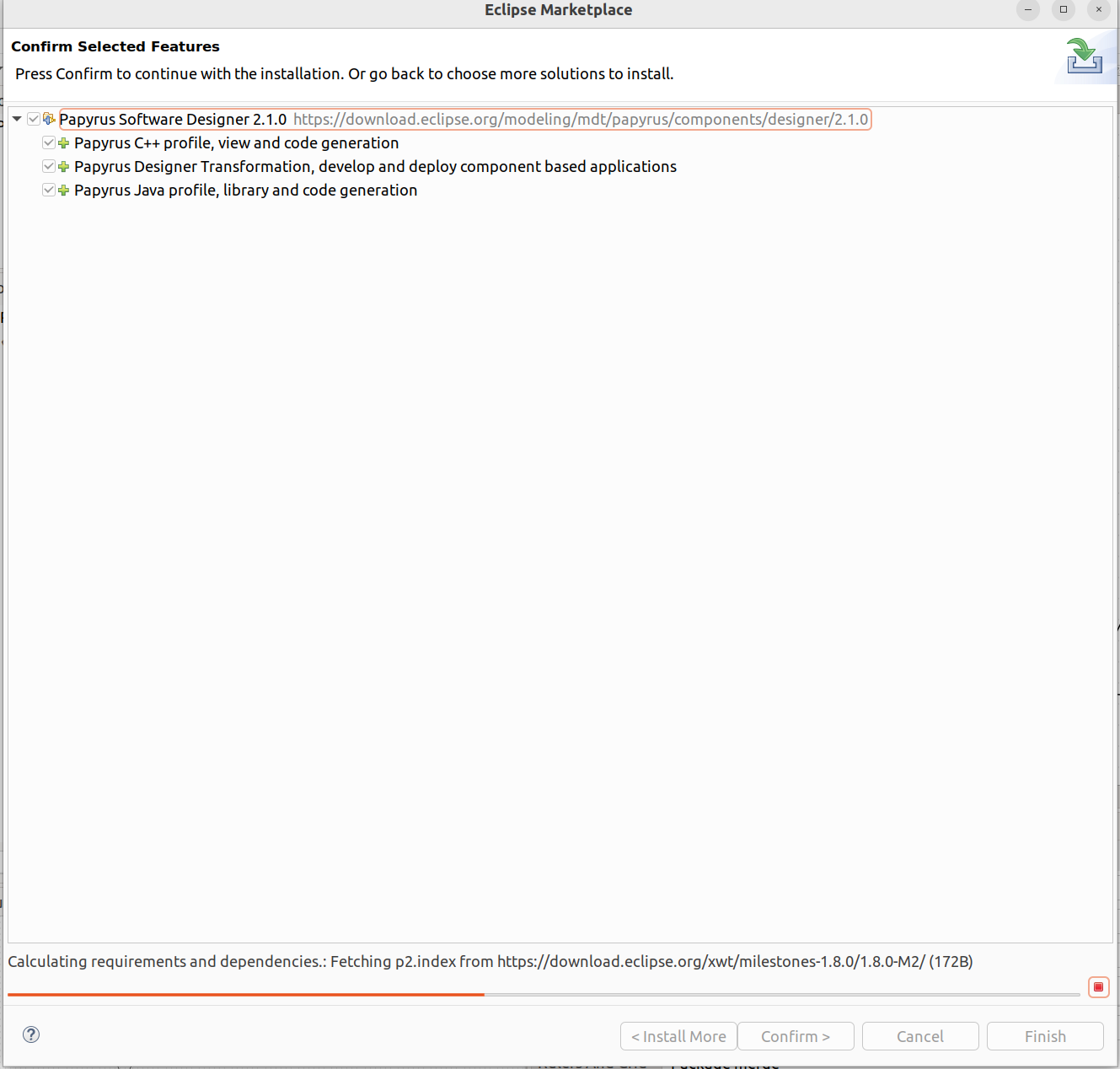Click the Confirm Selected Features heading

pyautogui.click(x=115, y=46)
